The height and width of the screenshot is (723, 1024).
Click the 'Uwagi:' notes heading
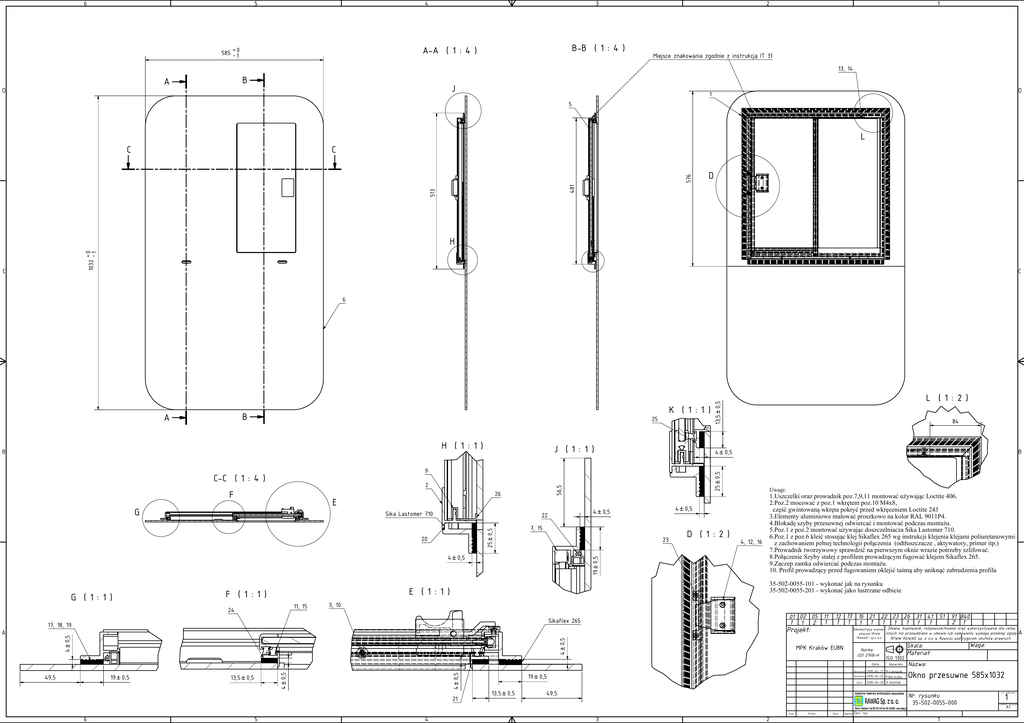779,489
